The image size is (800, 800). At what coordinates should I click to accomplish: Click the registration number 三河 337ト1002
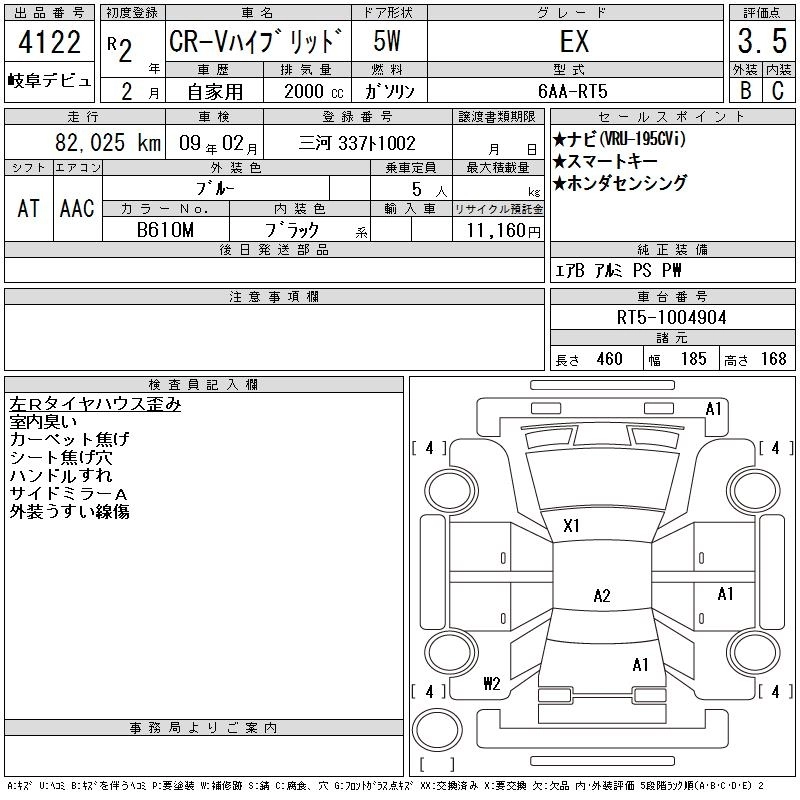[x=357, y=143]
